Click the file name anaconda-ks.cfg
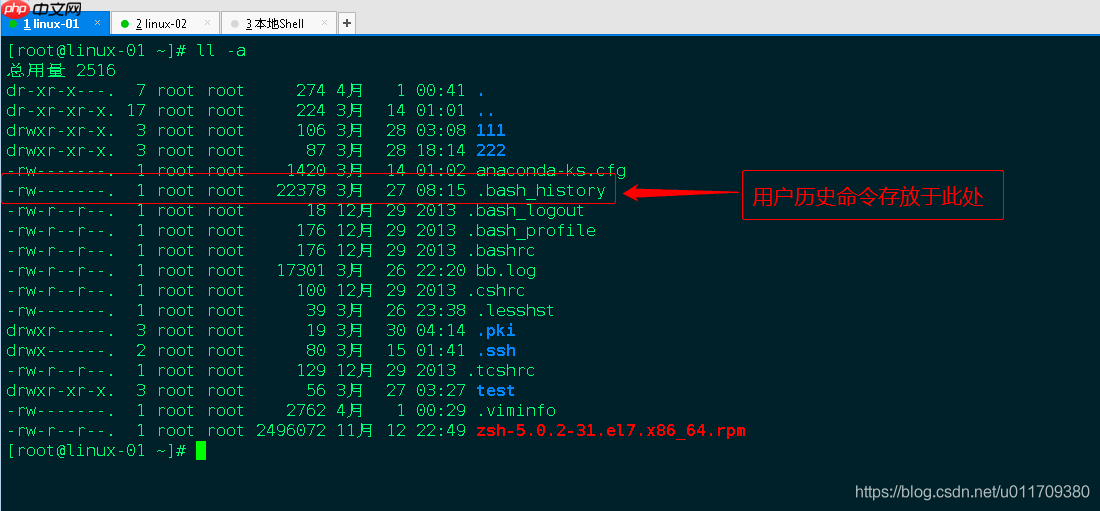 pyautogui.click(x=551, y=171)
